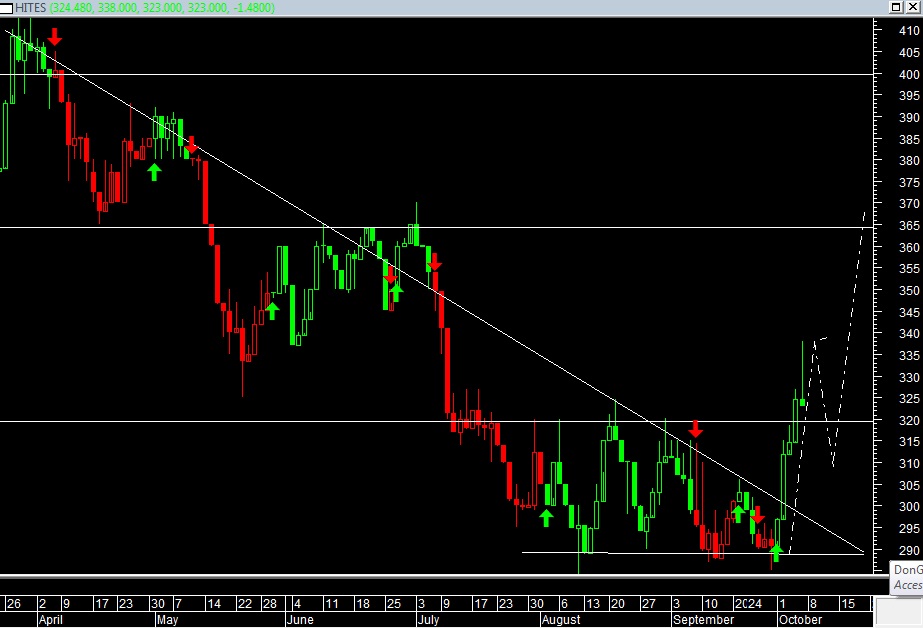
Task: Click the 390 price axis label
Action: click(x=909, y=118)
